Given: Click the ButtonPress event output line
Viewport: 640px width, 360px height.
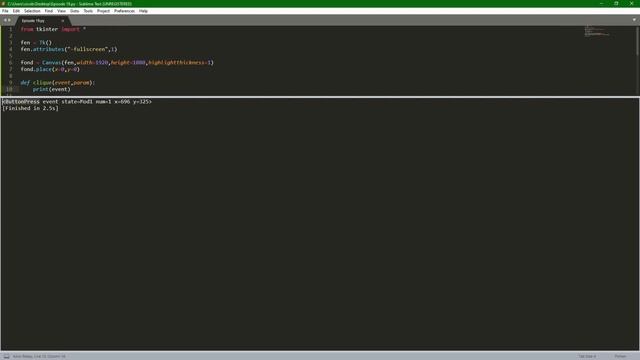Looking at the screenshot, I should point(77,102).
